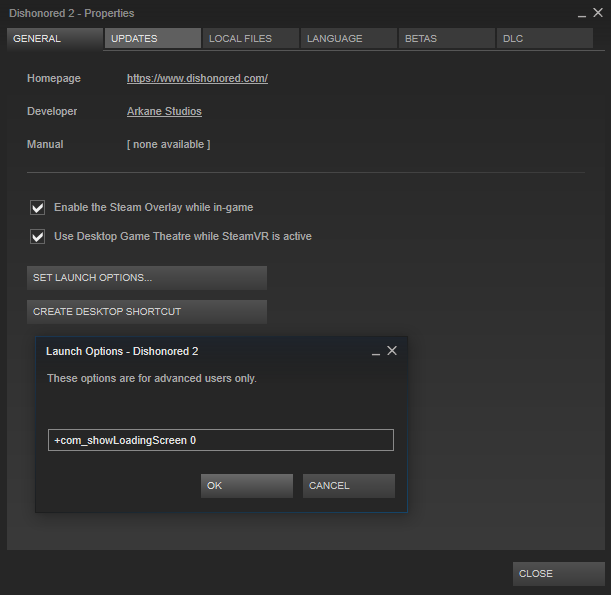Switch to the GENERAL tab
Image resolution: width=611 pixels, height=595 pixels.
point(54,39)
